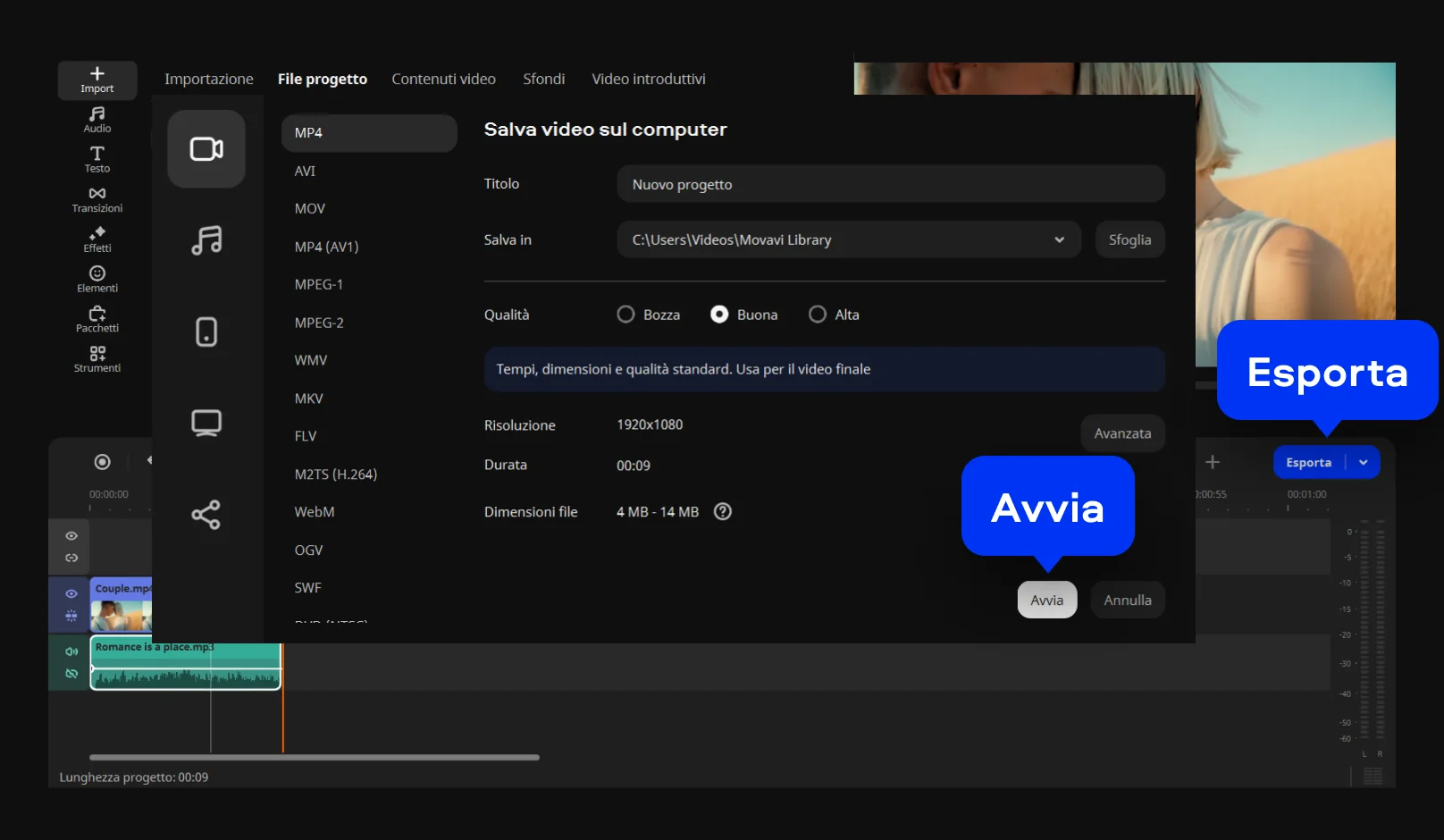Choose audio export category music icon

pyautogui.click(x=206, y=240)
